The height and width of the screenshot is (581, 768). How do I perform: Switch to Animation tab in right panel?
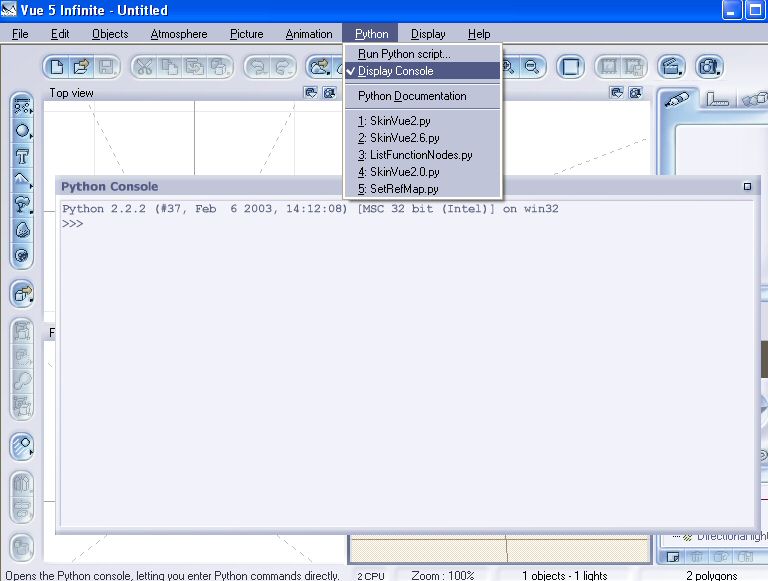point(754,99)
